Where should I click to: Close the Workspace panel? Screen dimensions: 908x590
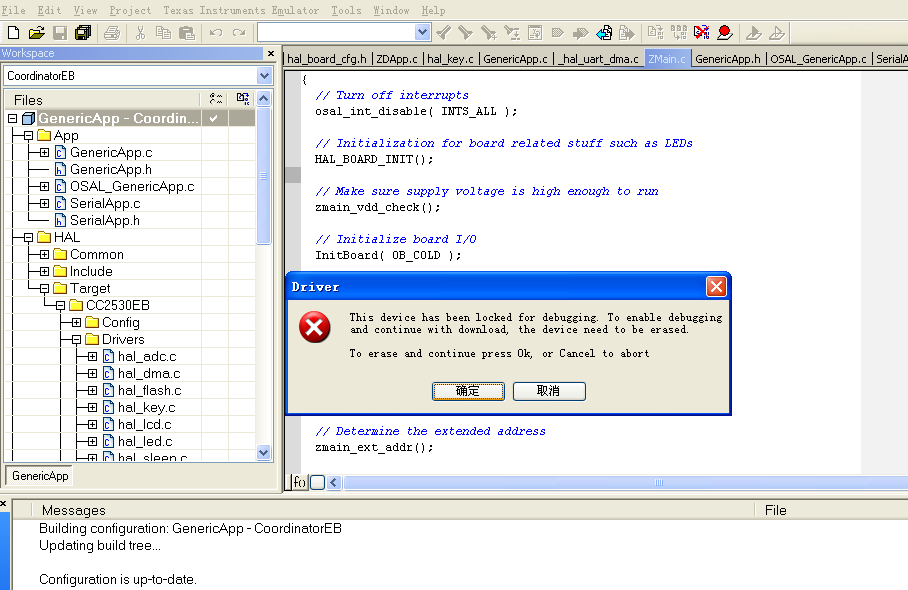(x=270, y=53)
